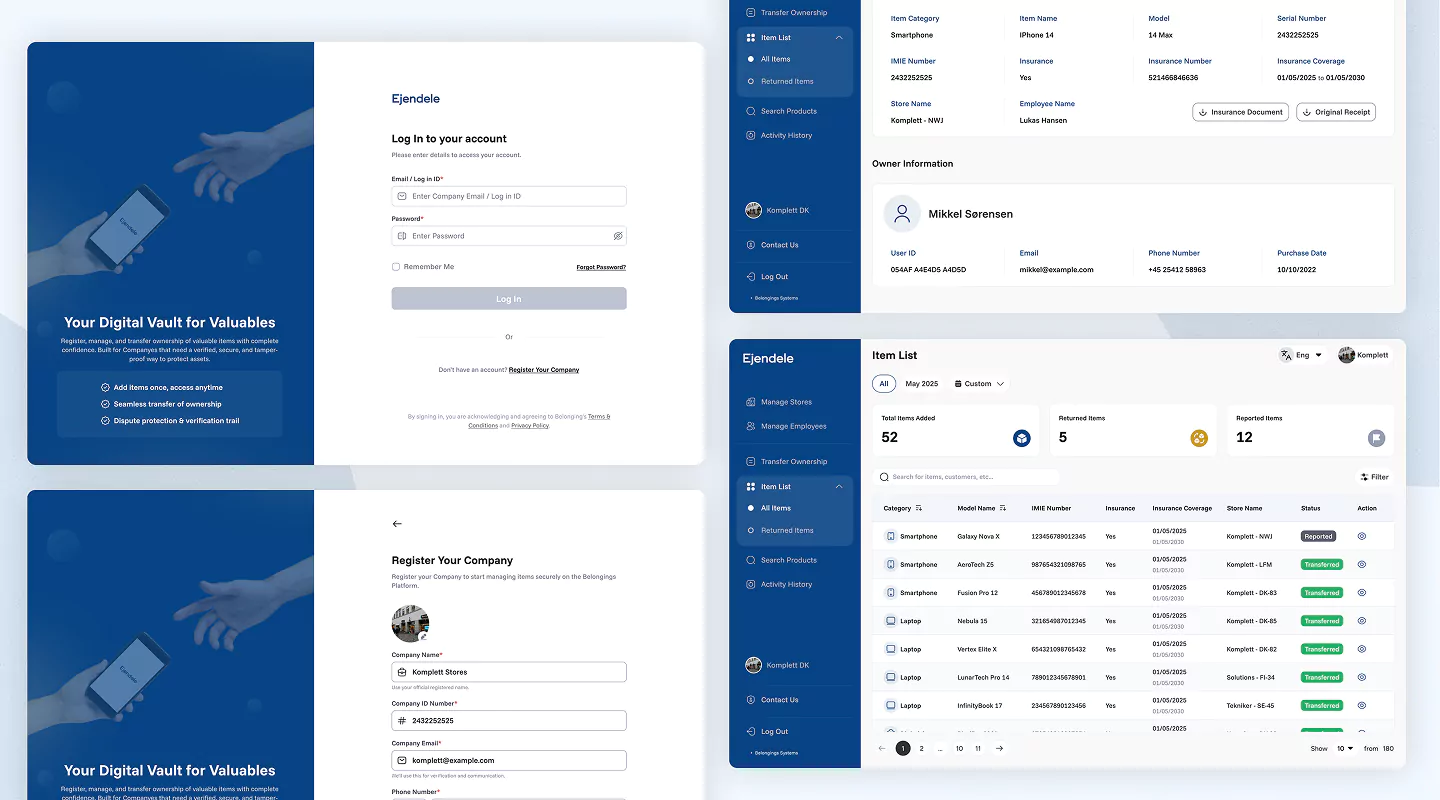Click the Category column sort icon
The height and width of the screenshot is (800, 1440).
click(919, 508)
